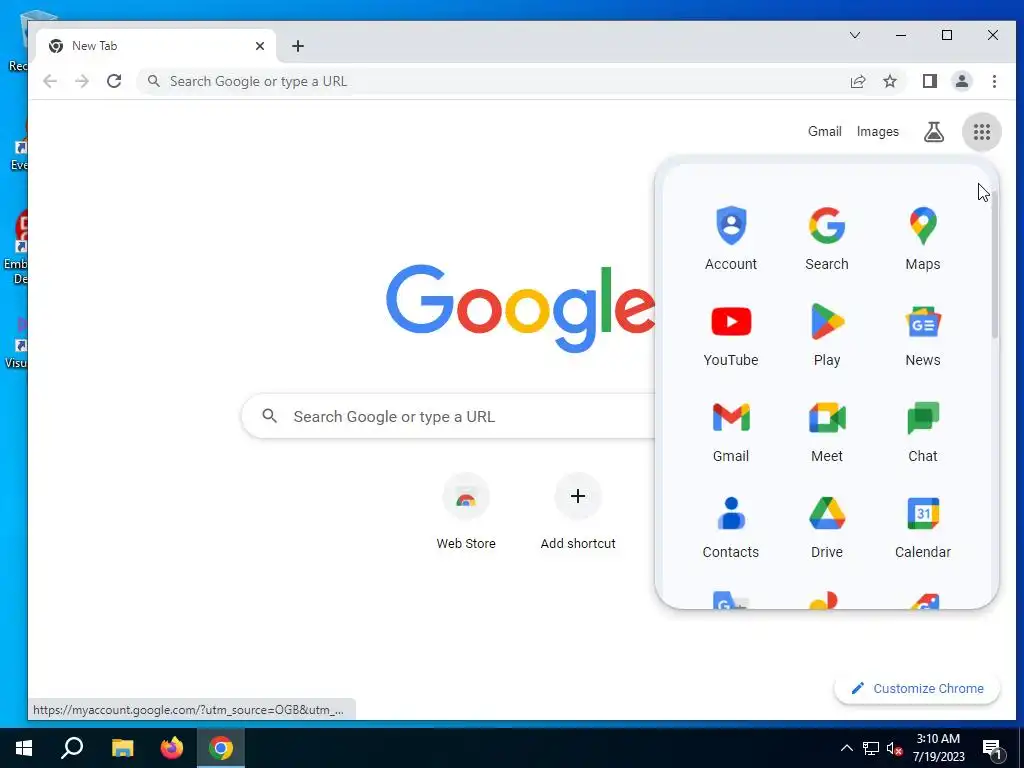Click the muted volume tray icon

(894, 748)
